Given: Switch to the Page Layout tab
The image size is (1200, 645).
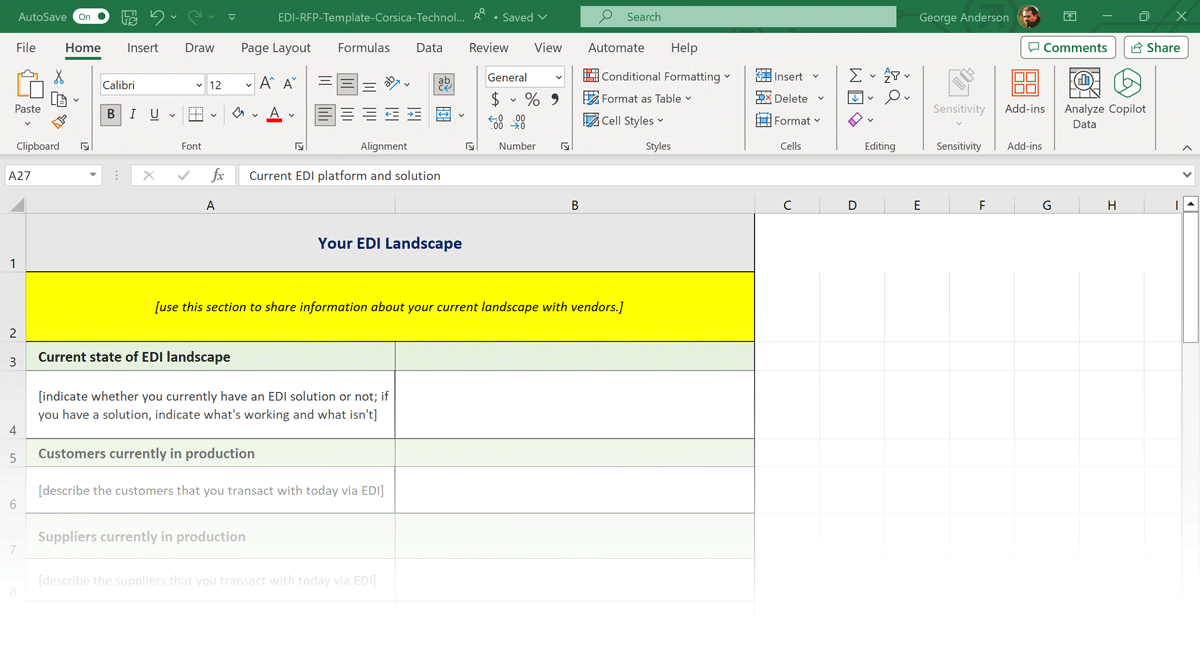Looking at the screenshot, I should 275,47.
